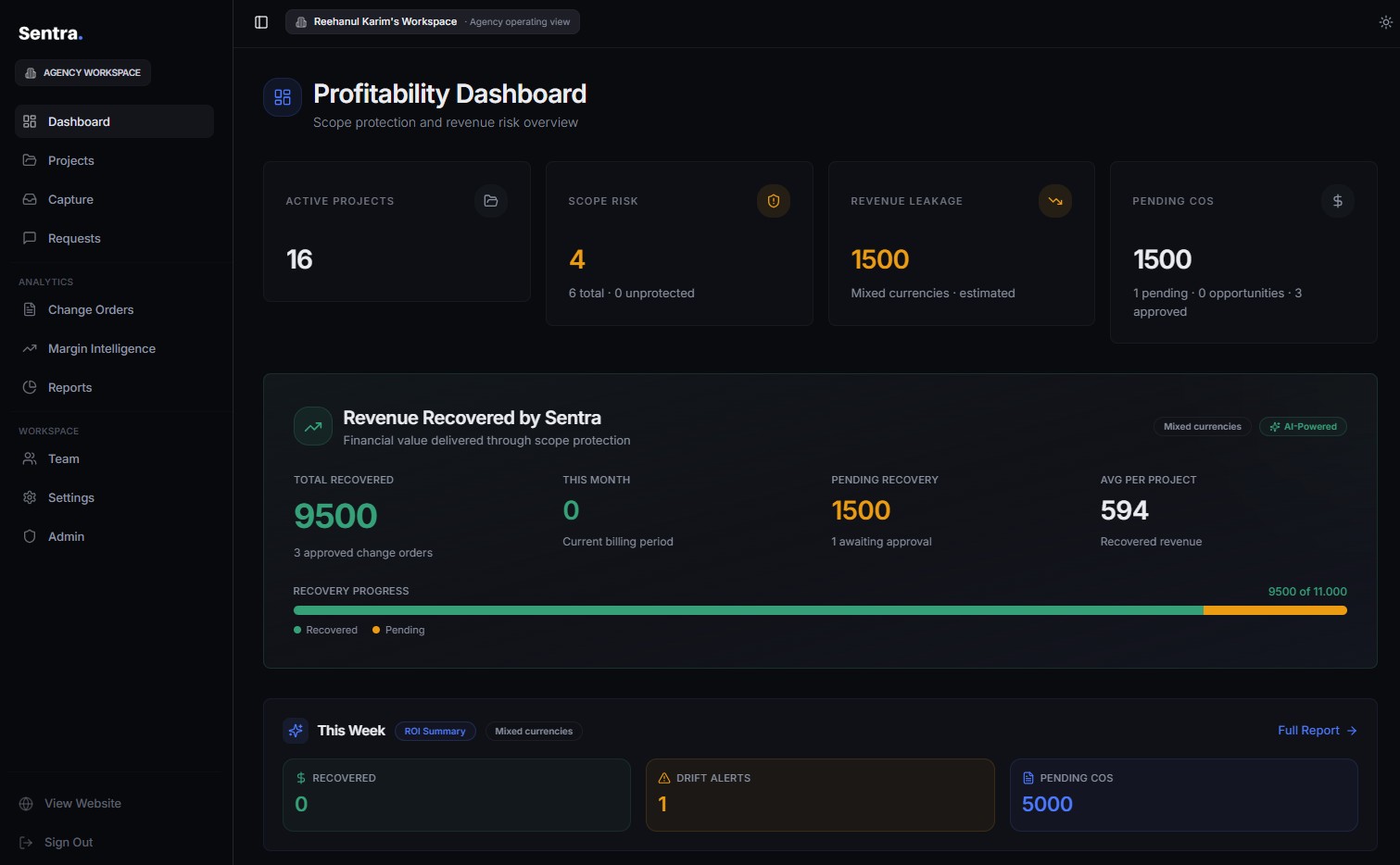Click the dollar icon in Recovered card
Viewport: 1400px width, 865px height.
[x=300, y=778]
